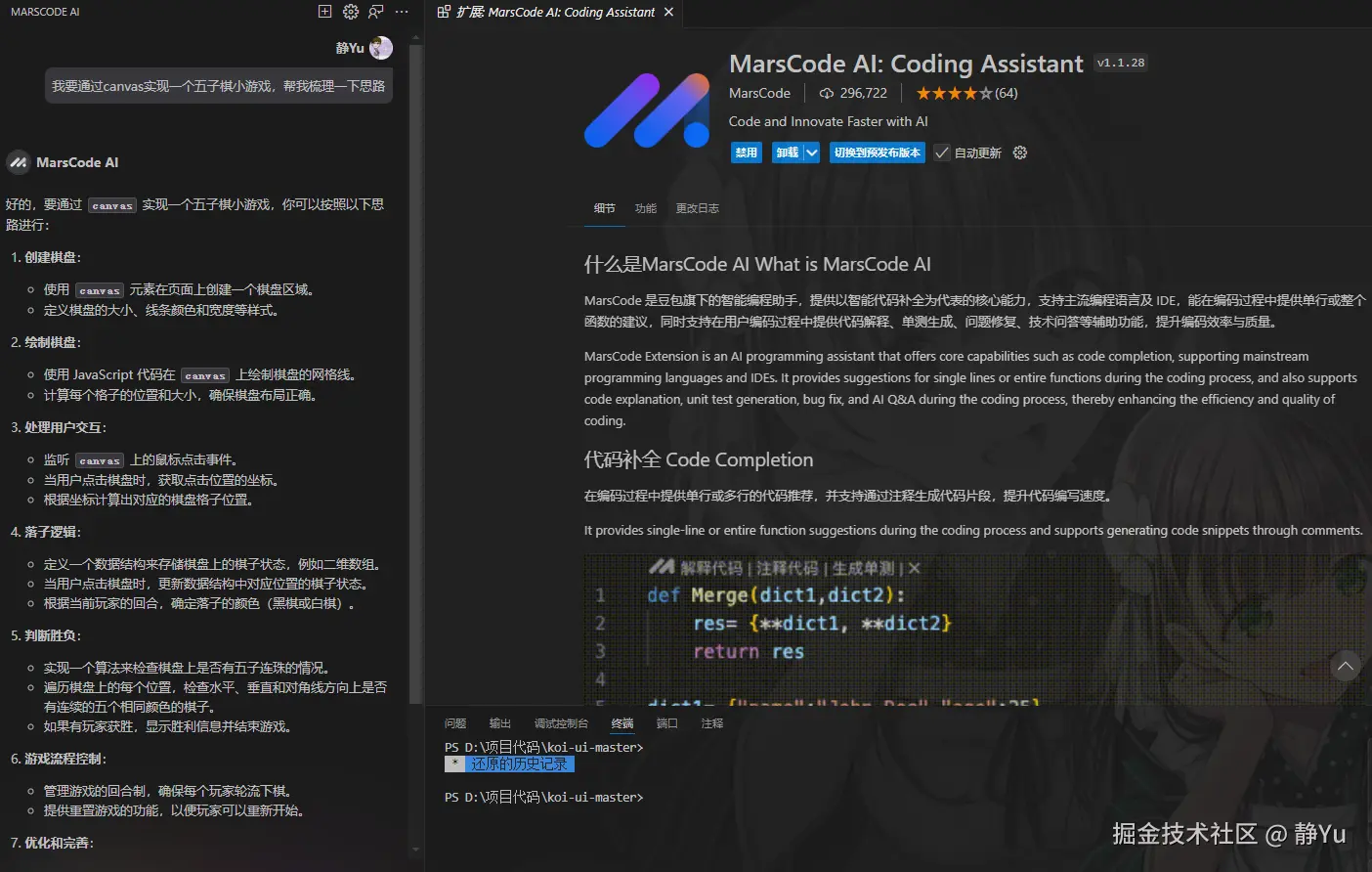The height and width of the screenshot is (872, 1372).
Task: Click the 静Yu user avatar
Action: click(x=381, y=48)
